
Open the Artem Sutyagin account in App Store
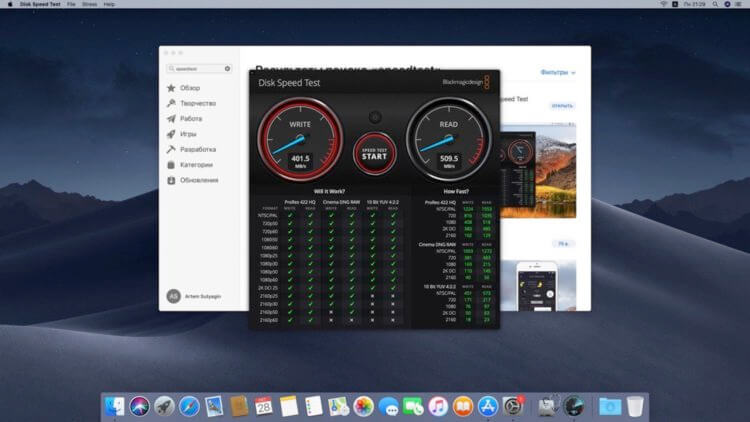(x=194, y=296)
